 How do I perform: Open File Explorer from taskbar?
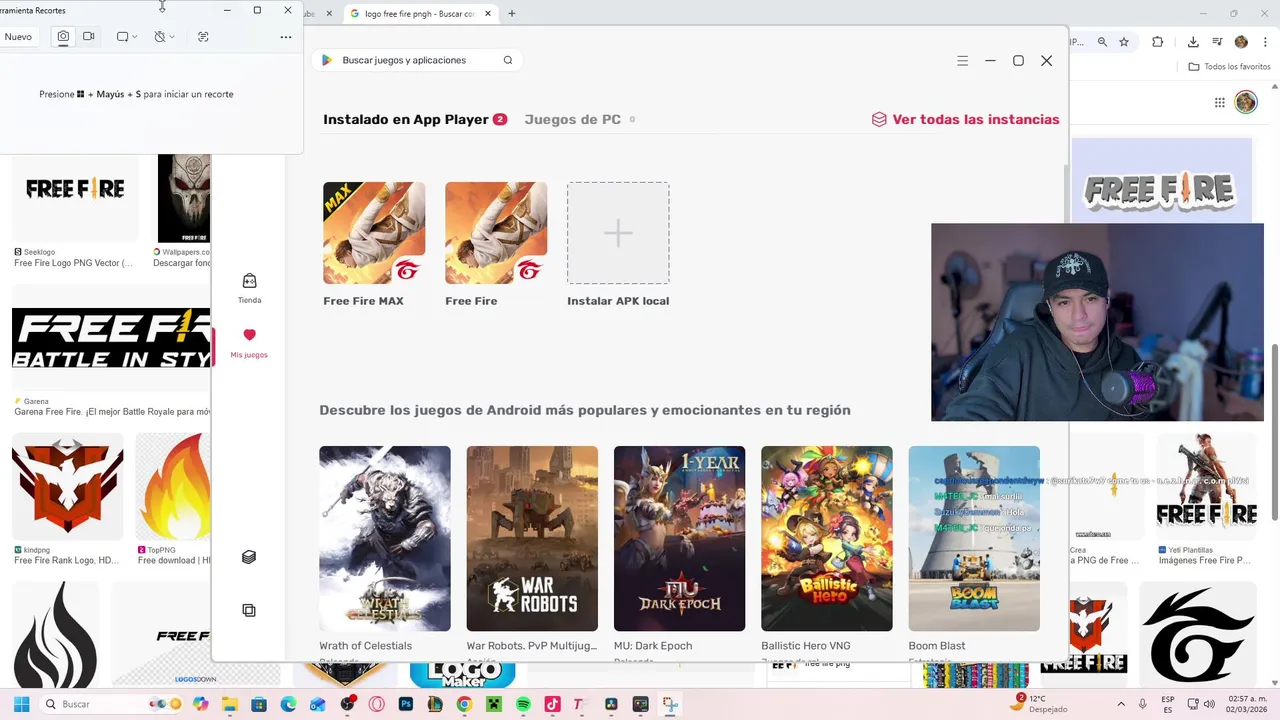point(230,704)
